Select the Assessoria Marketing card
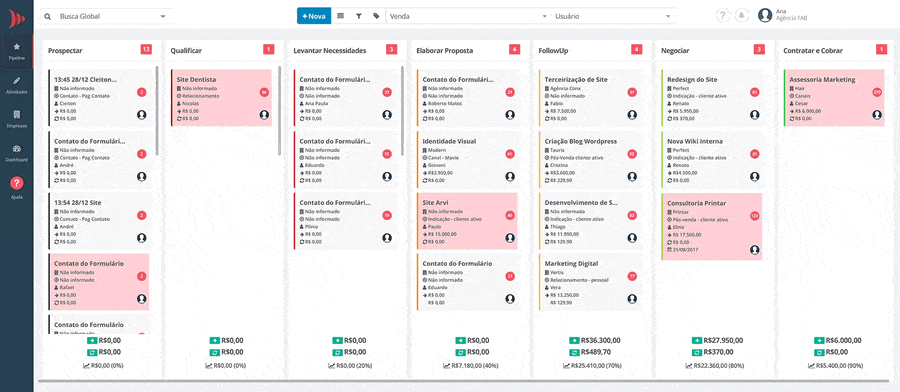This screenshot has width=900, height=392. [834, 98]
